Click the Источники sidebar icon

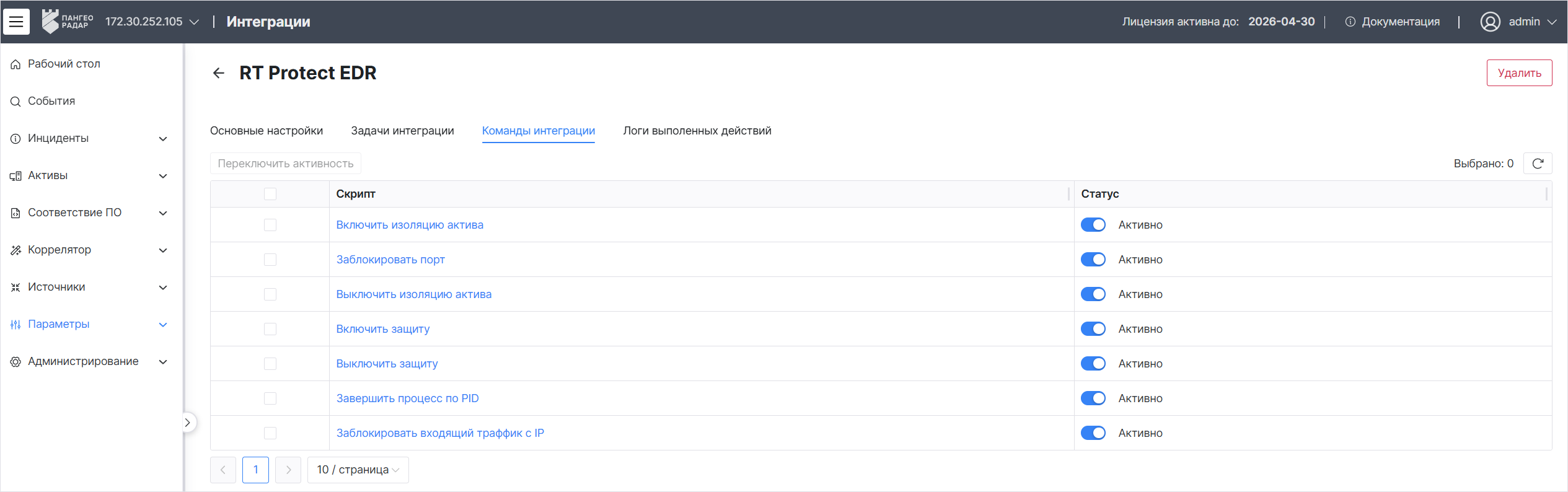pos(15,287)
